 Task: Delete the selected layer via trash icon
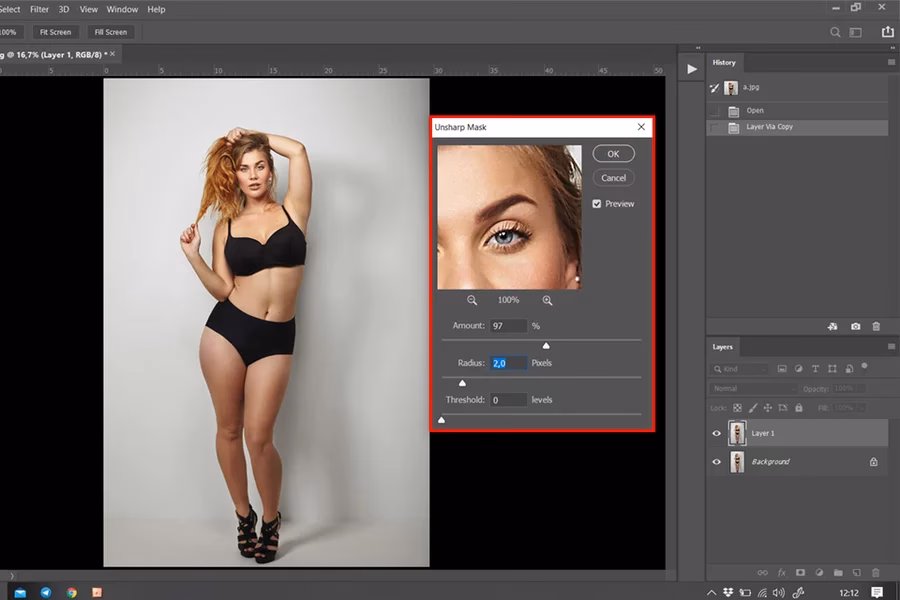tap(878, 571)
